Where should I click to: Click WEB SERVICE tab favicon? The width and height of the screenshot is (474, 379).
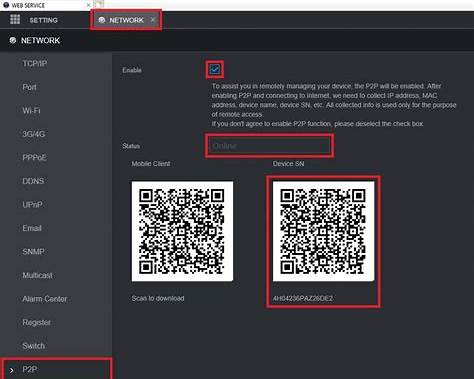(x=6, y=5)
